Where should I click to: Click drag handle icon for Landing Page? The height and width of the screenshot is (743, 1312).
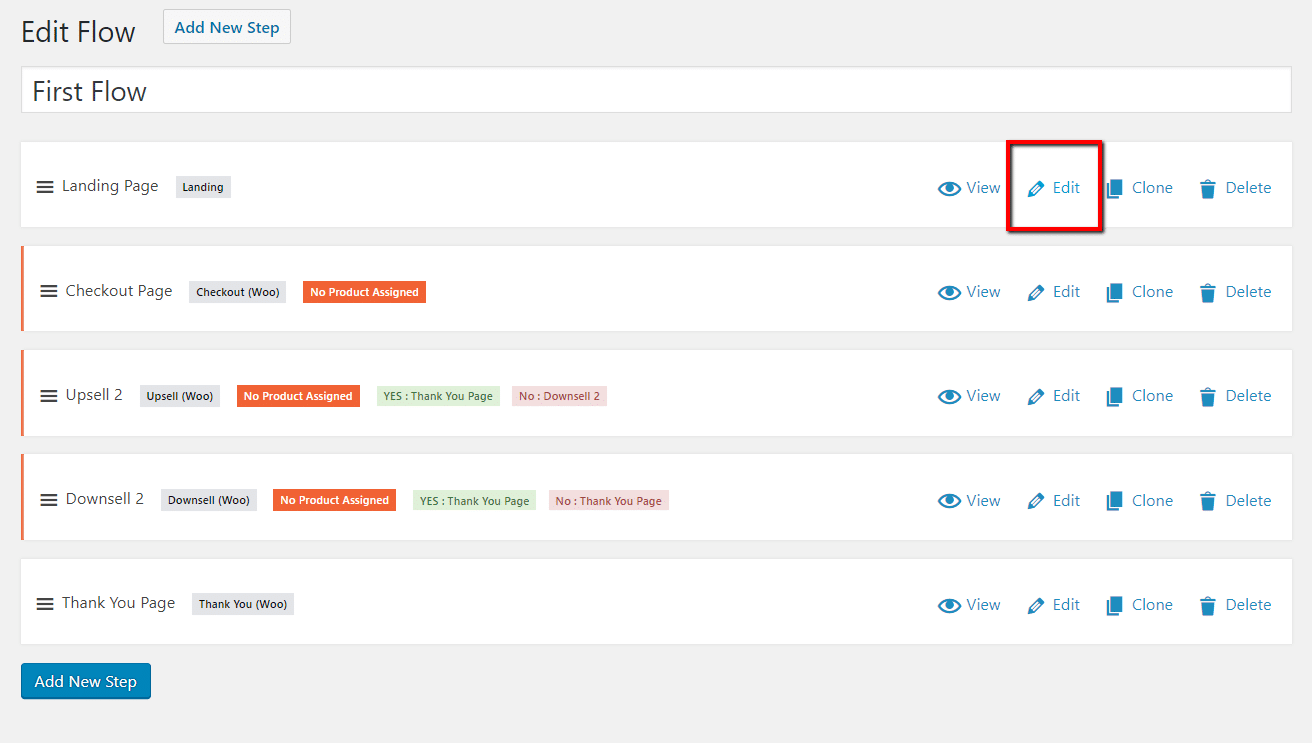(x=45, y=187)
